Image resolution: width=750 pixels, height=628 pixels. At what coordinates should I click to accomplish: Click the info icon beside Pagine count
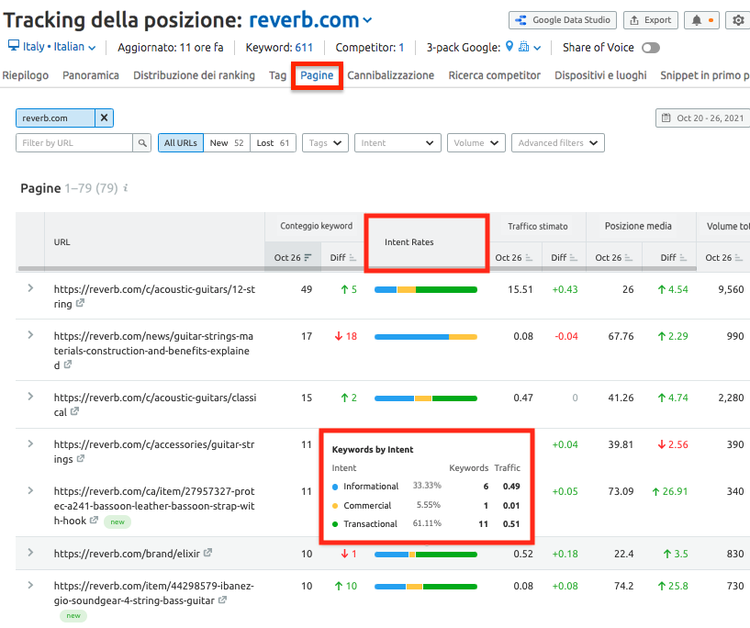[x=125, y=188]
